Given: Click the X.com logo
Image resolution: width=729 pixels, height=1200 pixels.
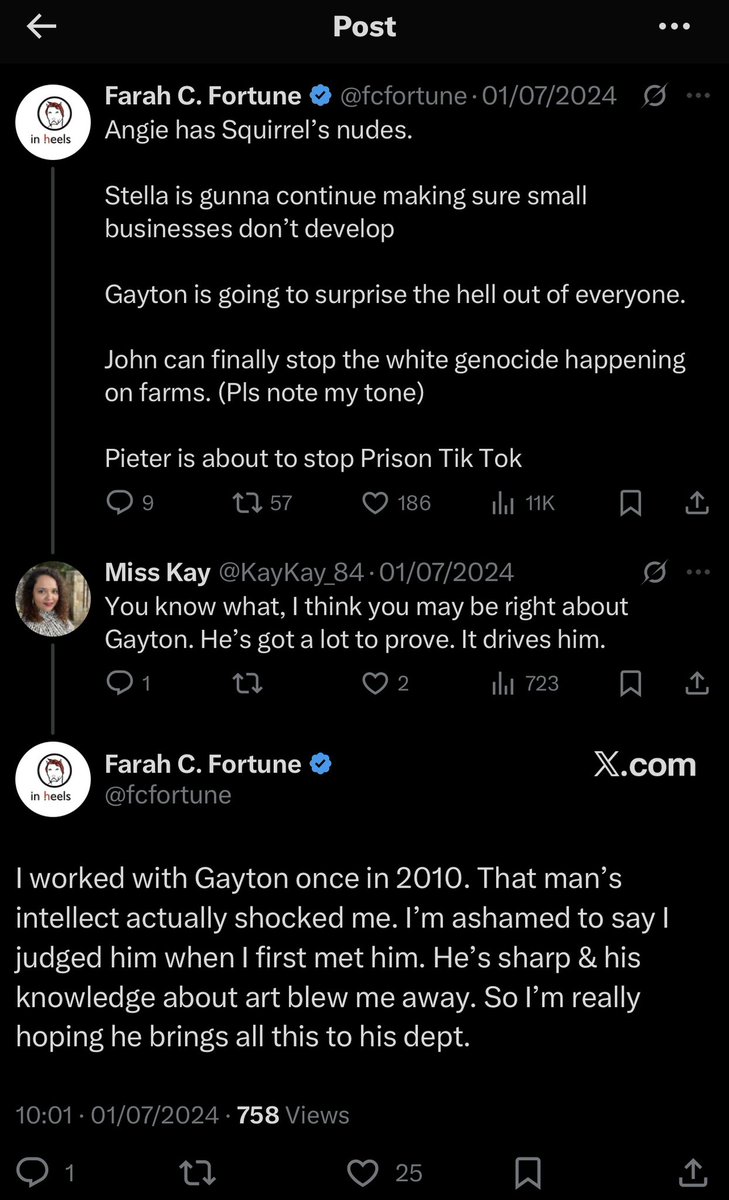Looking at the screenshot, I should [x=644, y=765].
